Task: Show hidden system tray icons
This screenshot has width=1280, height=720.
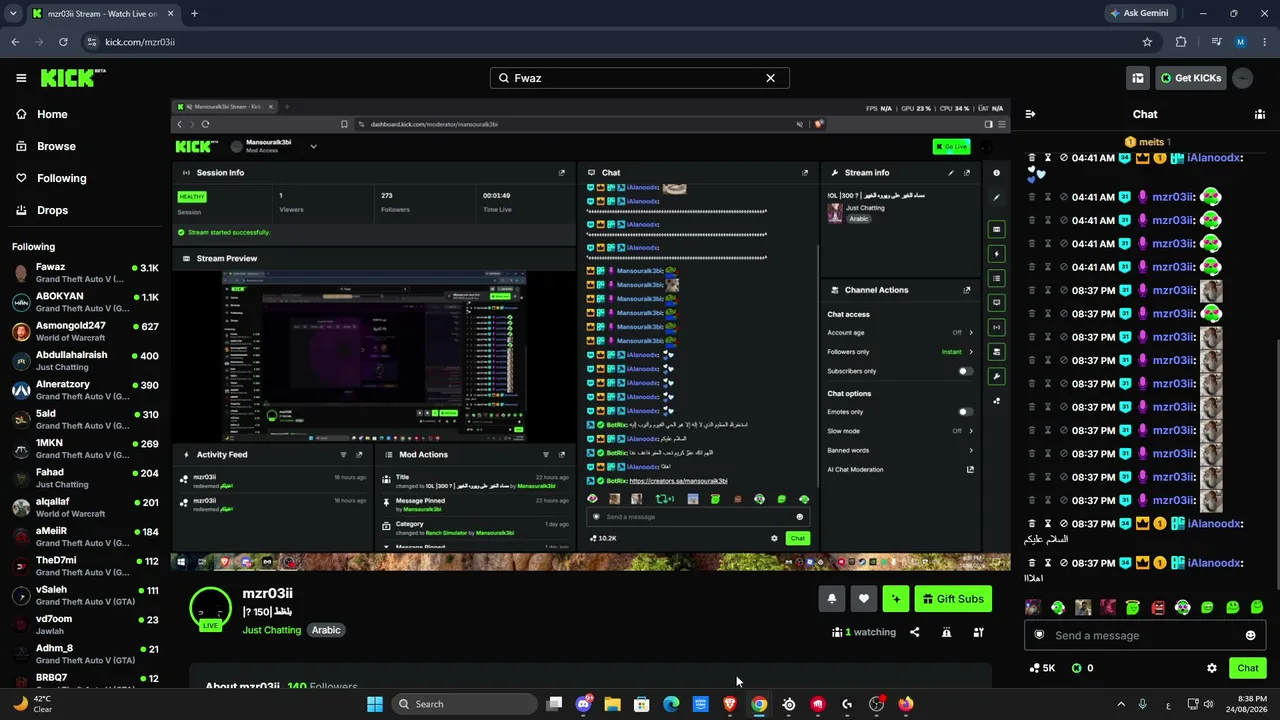Action: [x=1121, y=704]
